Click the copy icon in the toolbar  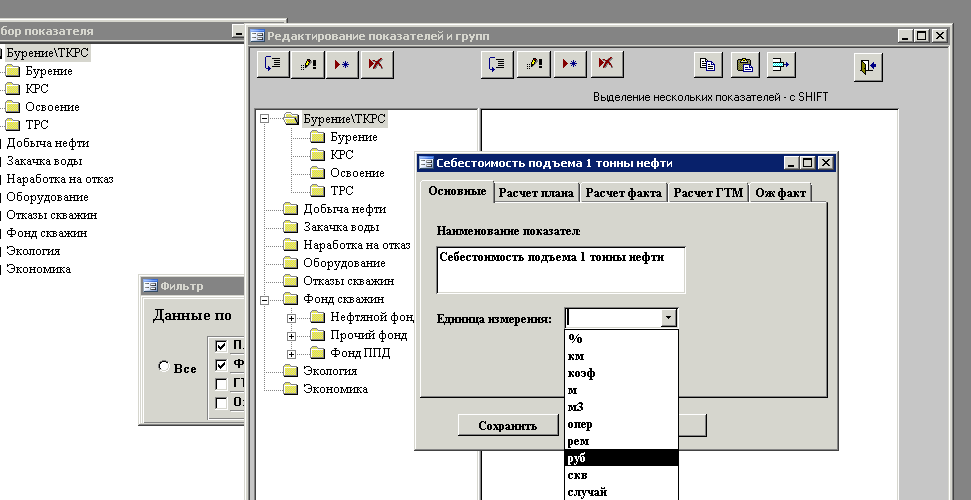[x=708, y=64]
